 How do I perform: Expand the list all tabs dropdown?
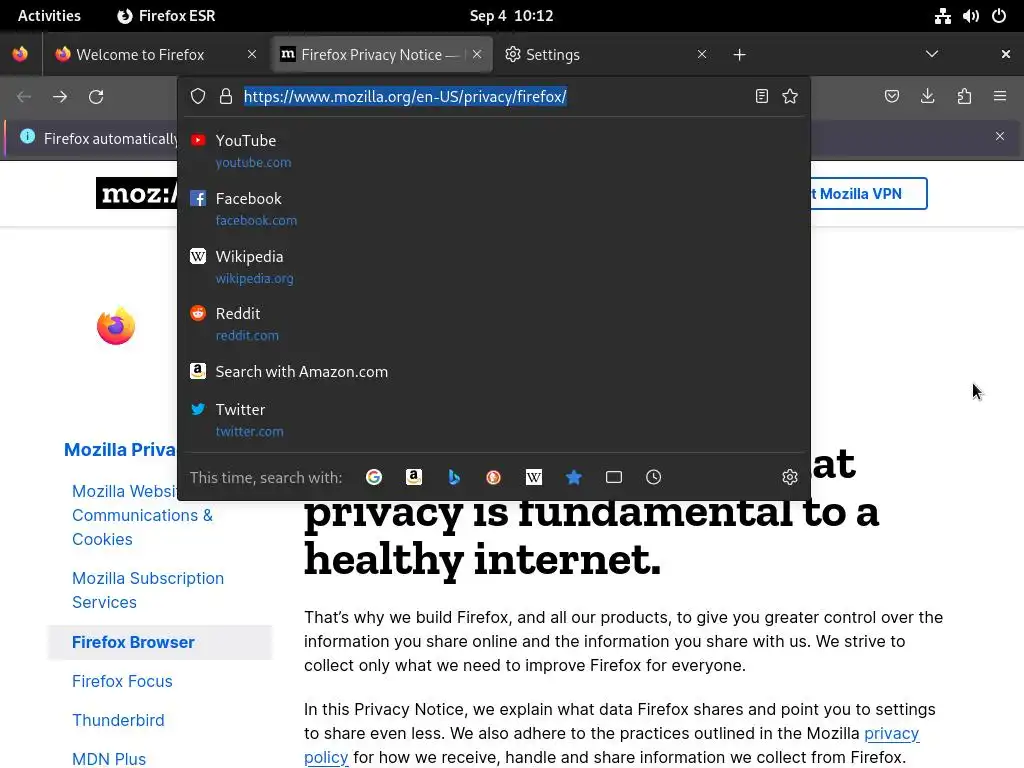point(932,54)
